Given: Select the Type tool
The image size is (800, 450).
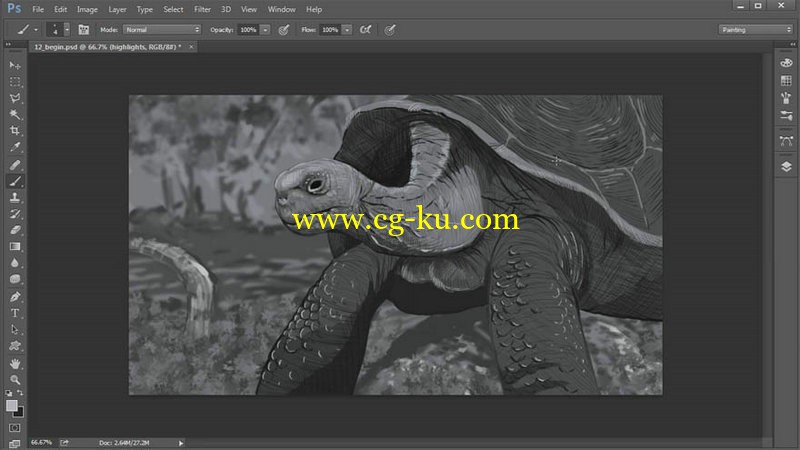Looking at the screenshot, I should tap(15, 313).
